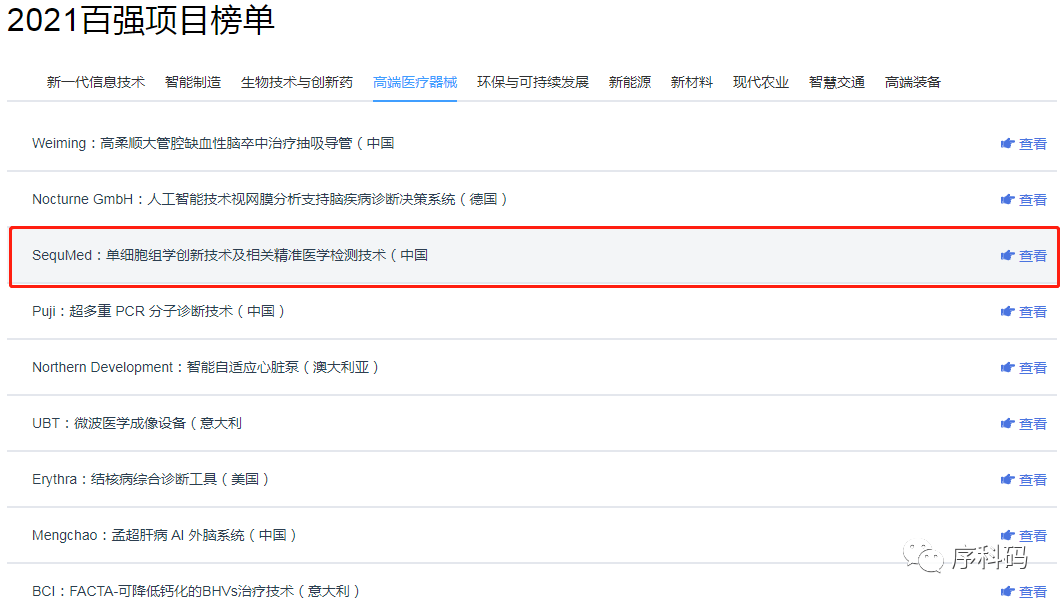
Task: Click pointing-hand icon in BCI row
Action: [1007, 591]
